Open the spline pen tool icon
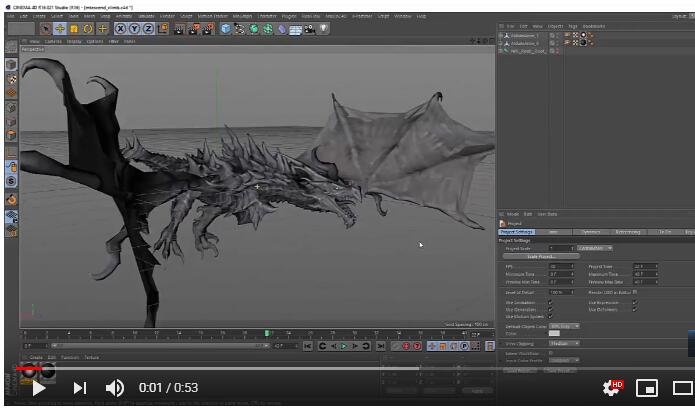Viewport: 695px width, 412px height. [239, 29]
